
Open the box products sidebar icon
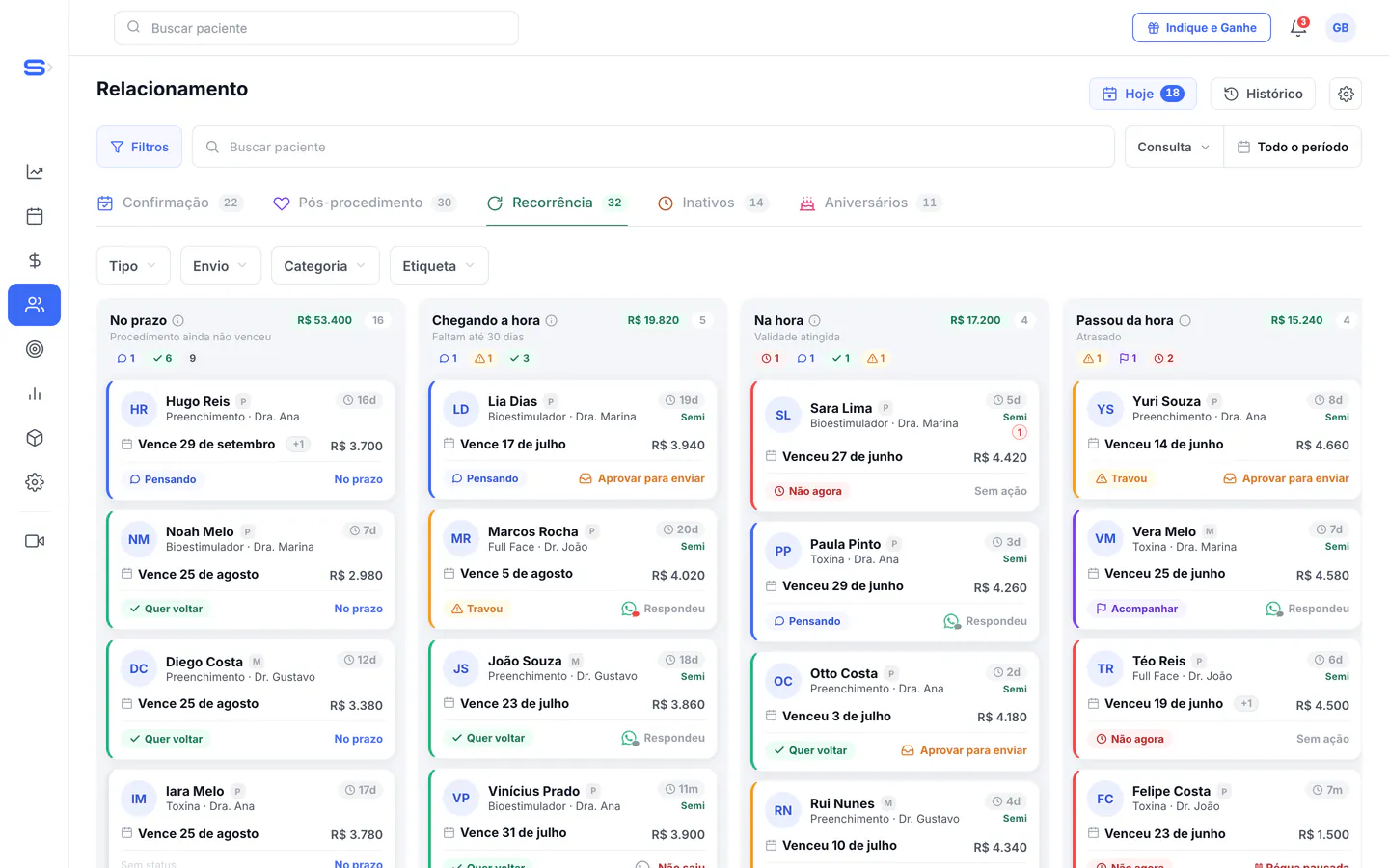(35, 438)
